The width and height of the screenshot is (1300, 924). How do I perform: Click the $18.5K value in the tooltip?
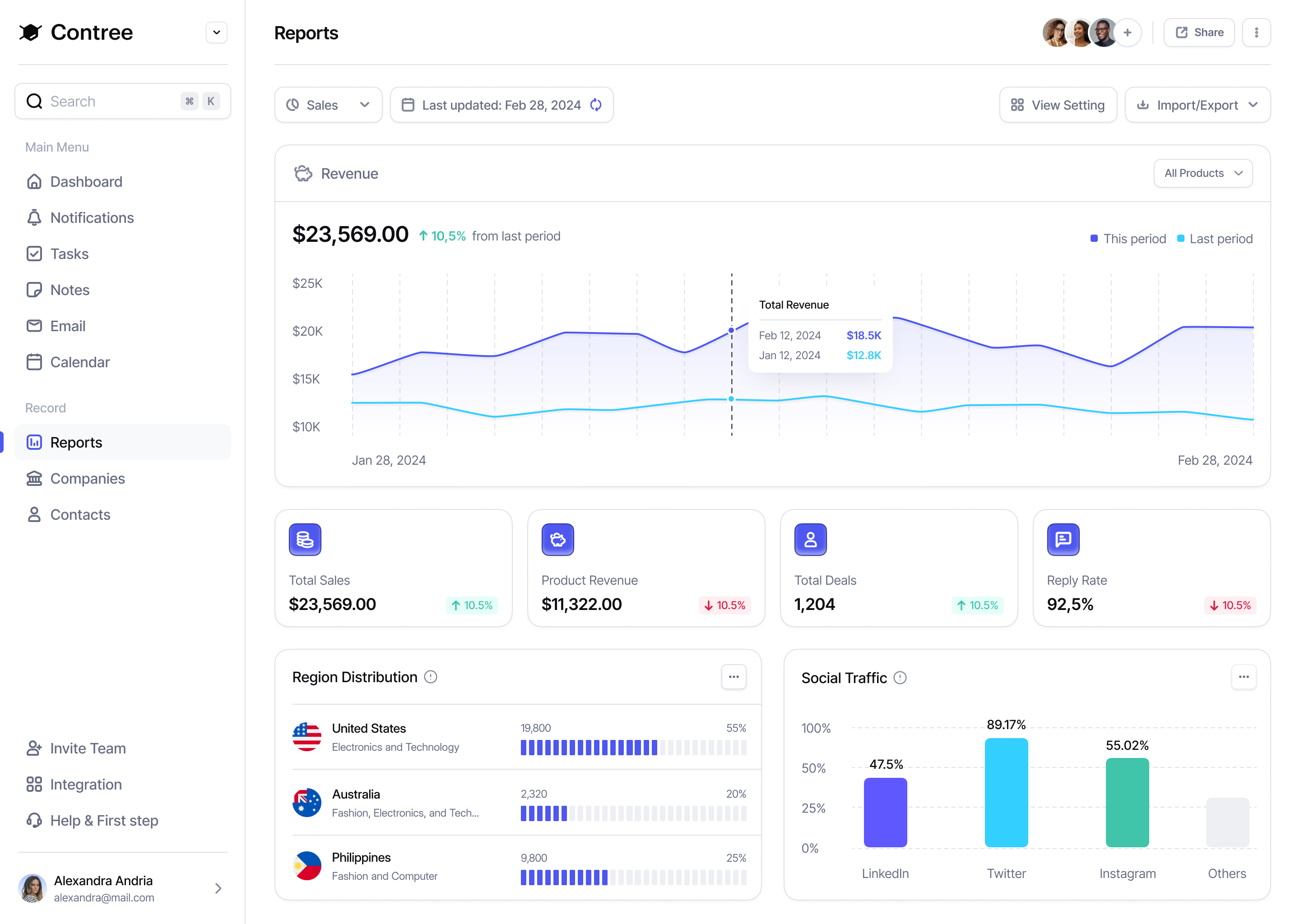[x=864, y=335]
